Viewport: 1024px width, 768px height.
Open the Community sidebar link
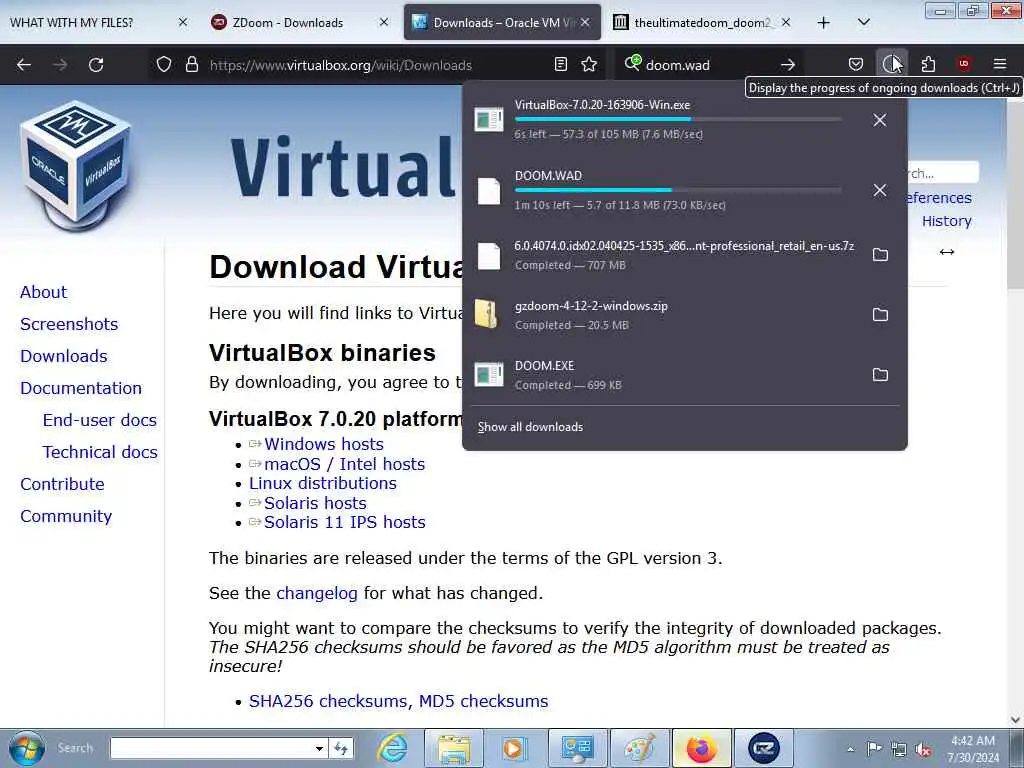(x=66, y=516)
